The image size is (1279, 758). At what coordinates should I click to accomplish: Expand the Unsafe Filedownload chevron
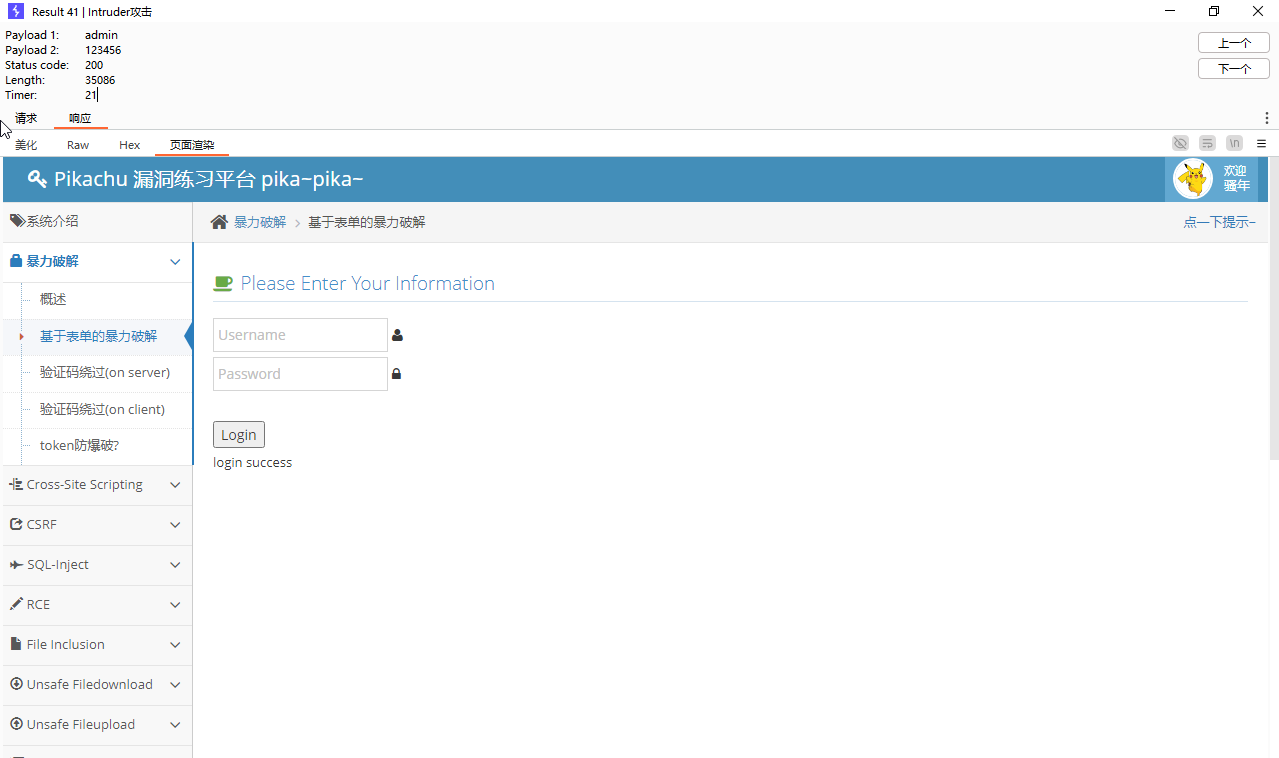click(175, 685)
